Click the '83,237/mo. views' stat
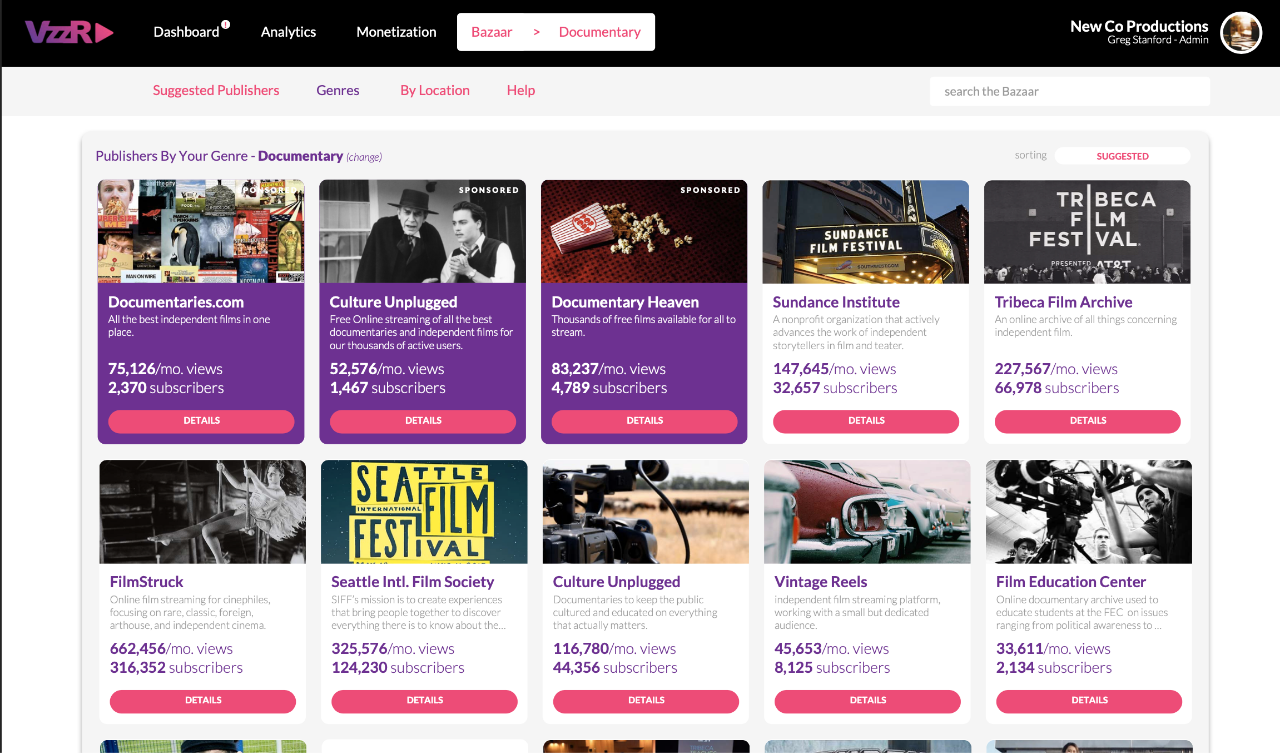The image size is (1280, 753). pyautogui.click(x=608, y=369)
